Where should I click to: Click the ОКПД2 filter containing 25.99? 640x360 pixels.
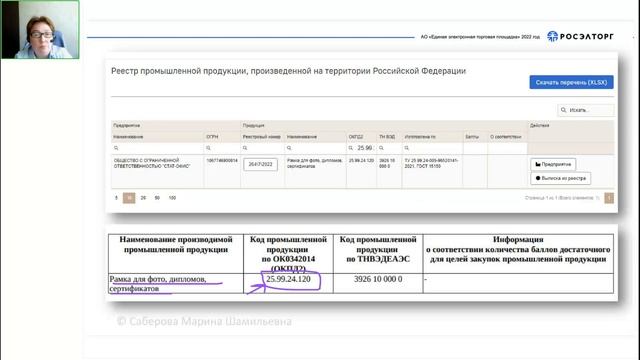(x=362, y=148)
